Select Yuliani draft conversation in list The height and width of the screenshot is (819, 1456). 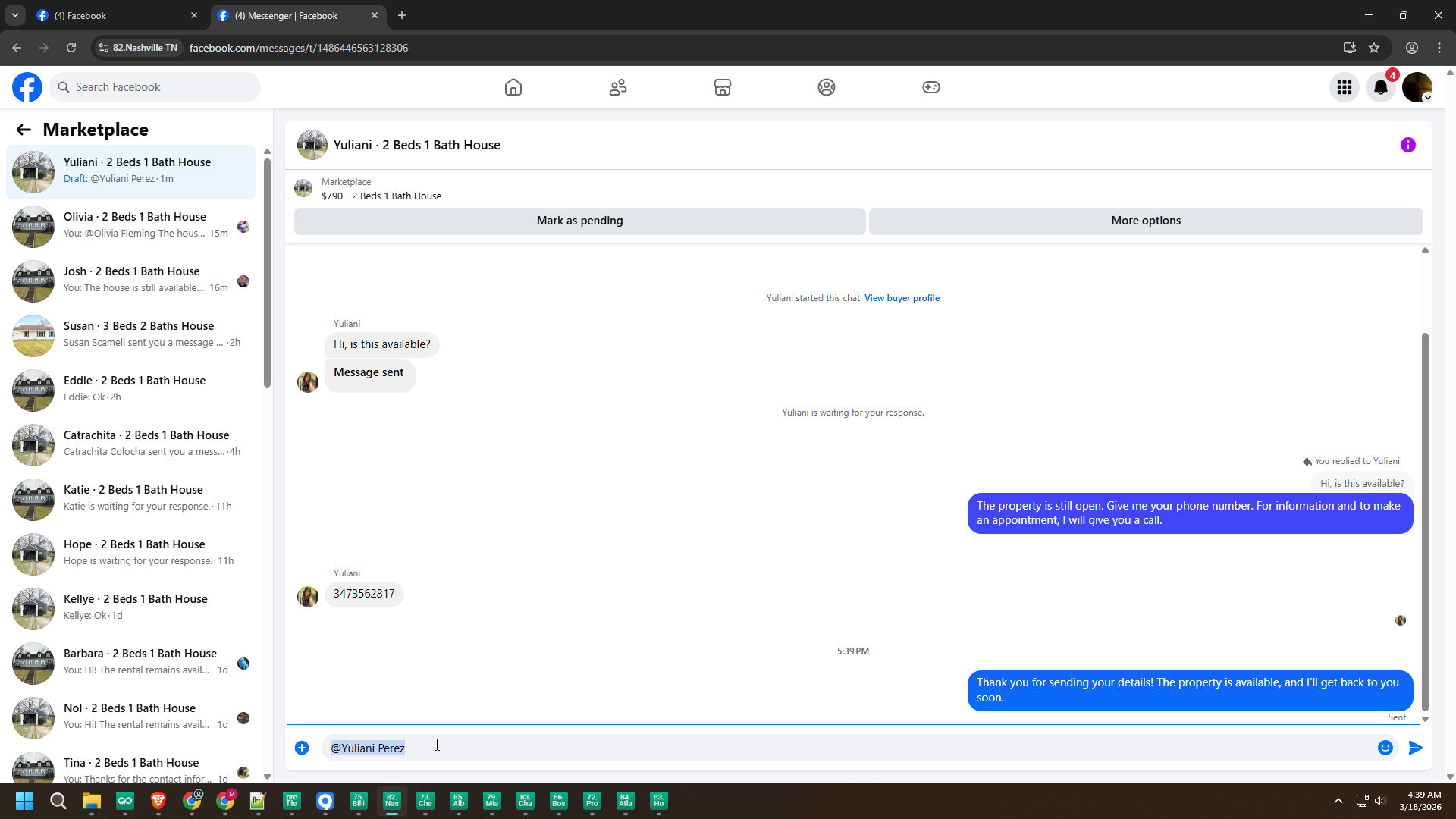pyautogui.click(x=130, y=171)
